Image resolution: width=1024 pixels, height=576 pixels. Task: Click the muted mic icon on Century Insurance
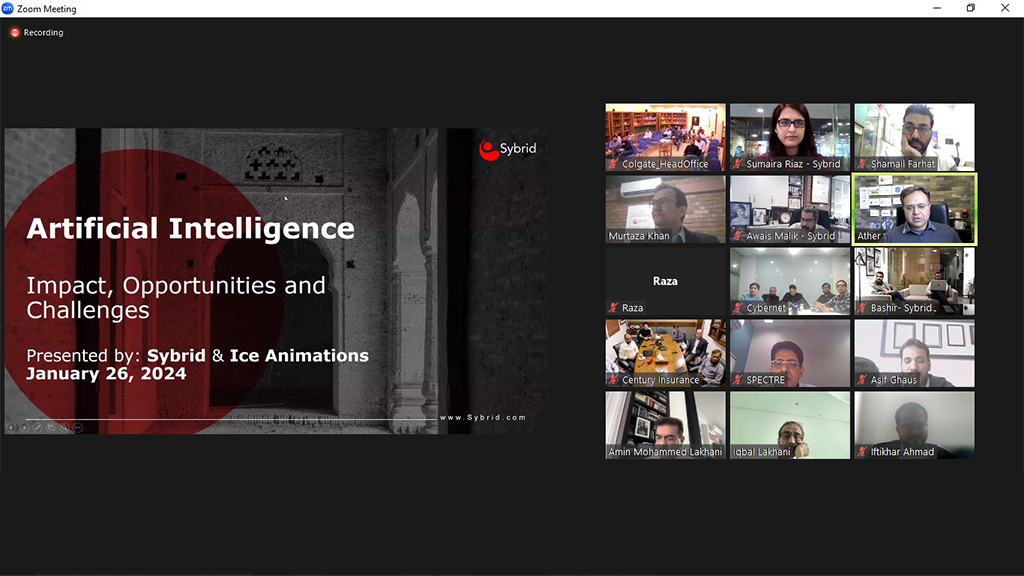pos(613,379)
